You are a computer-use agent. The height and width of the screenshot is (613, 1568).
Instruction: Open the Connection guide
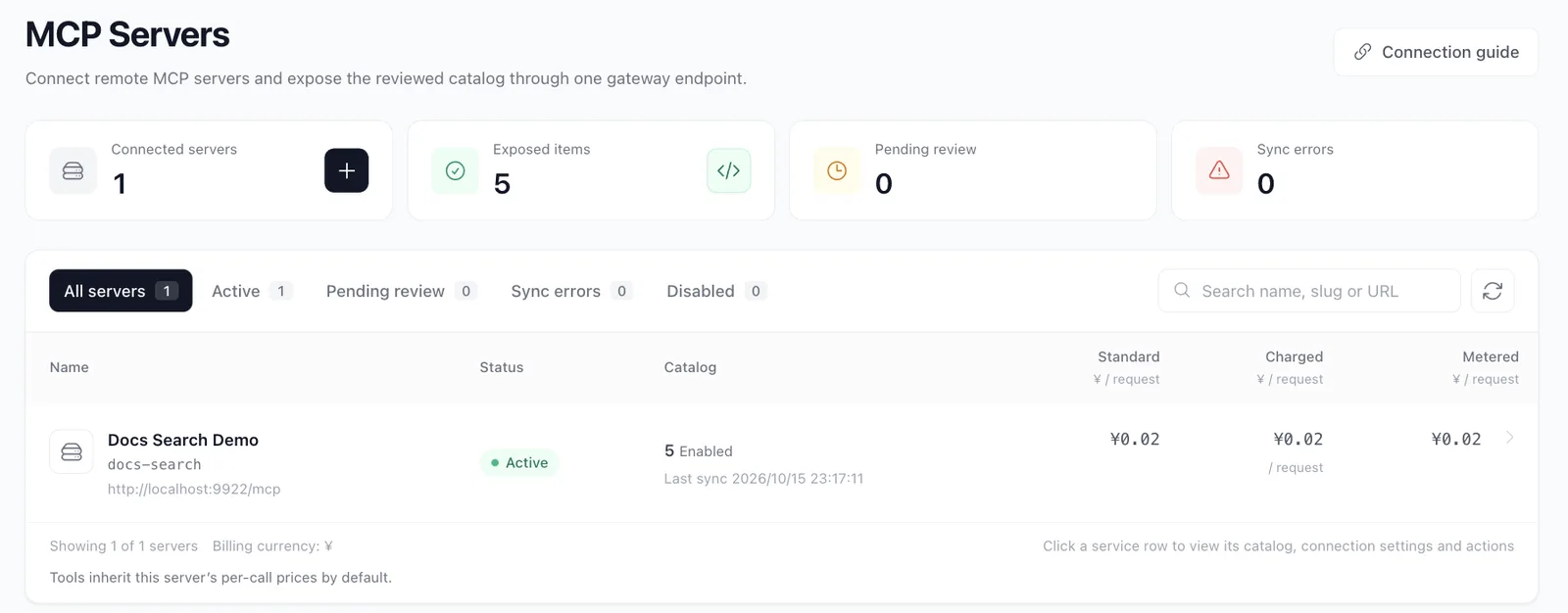[1436, 52]
